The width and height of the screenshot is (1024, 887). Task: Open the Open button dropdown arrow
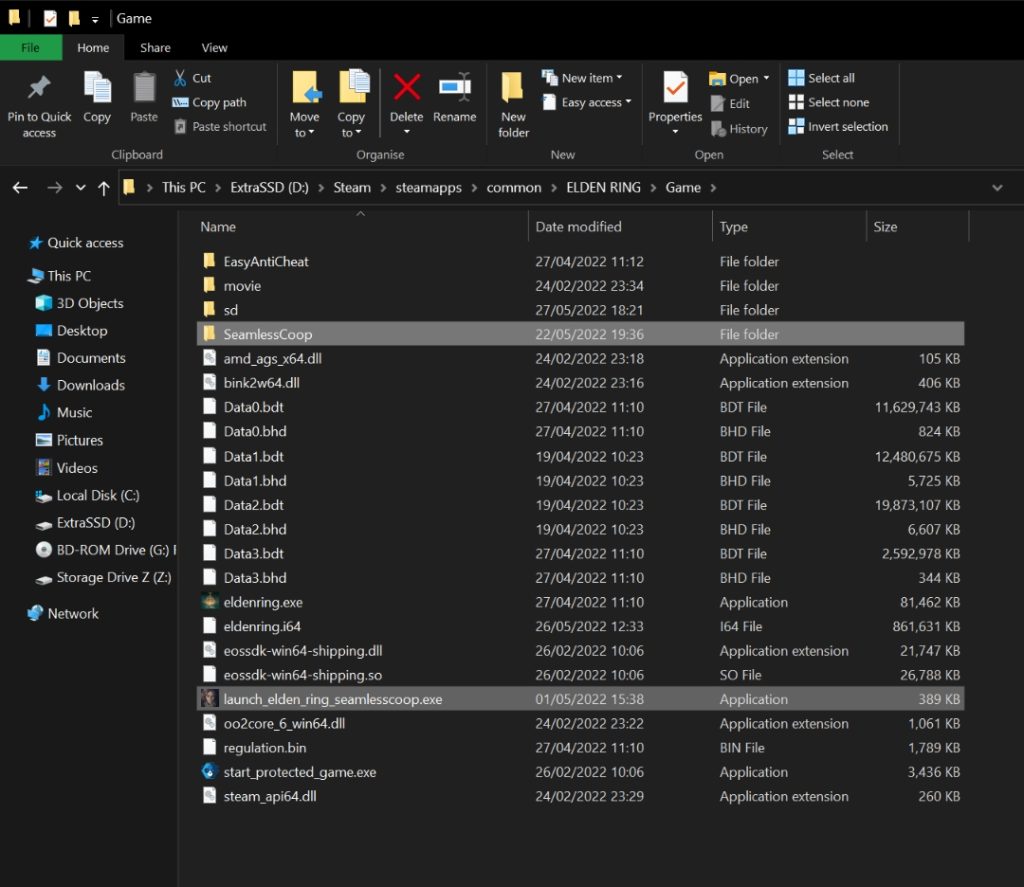[766, 78]
